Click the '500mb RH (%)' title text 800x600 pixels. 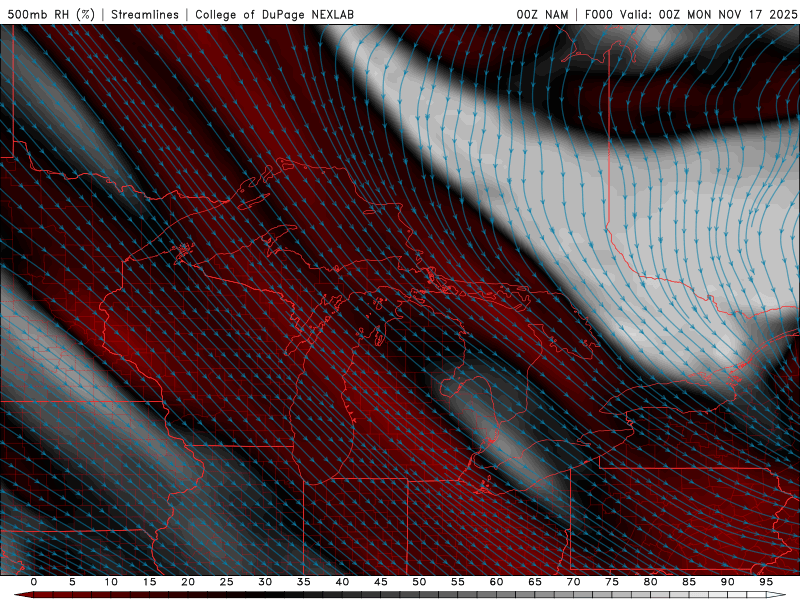[51, 14]
